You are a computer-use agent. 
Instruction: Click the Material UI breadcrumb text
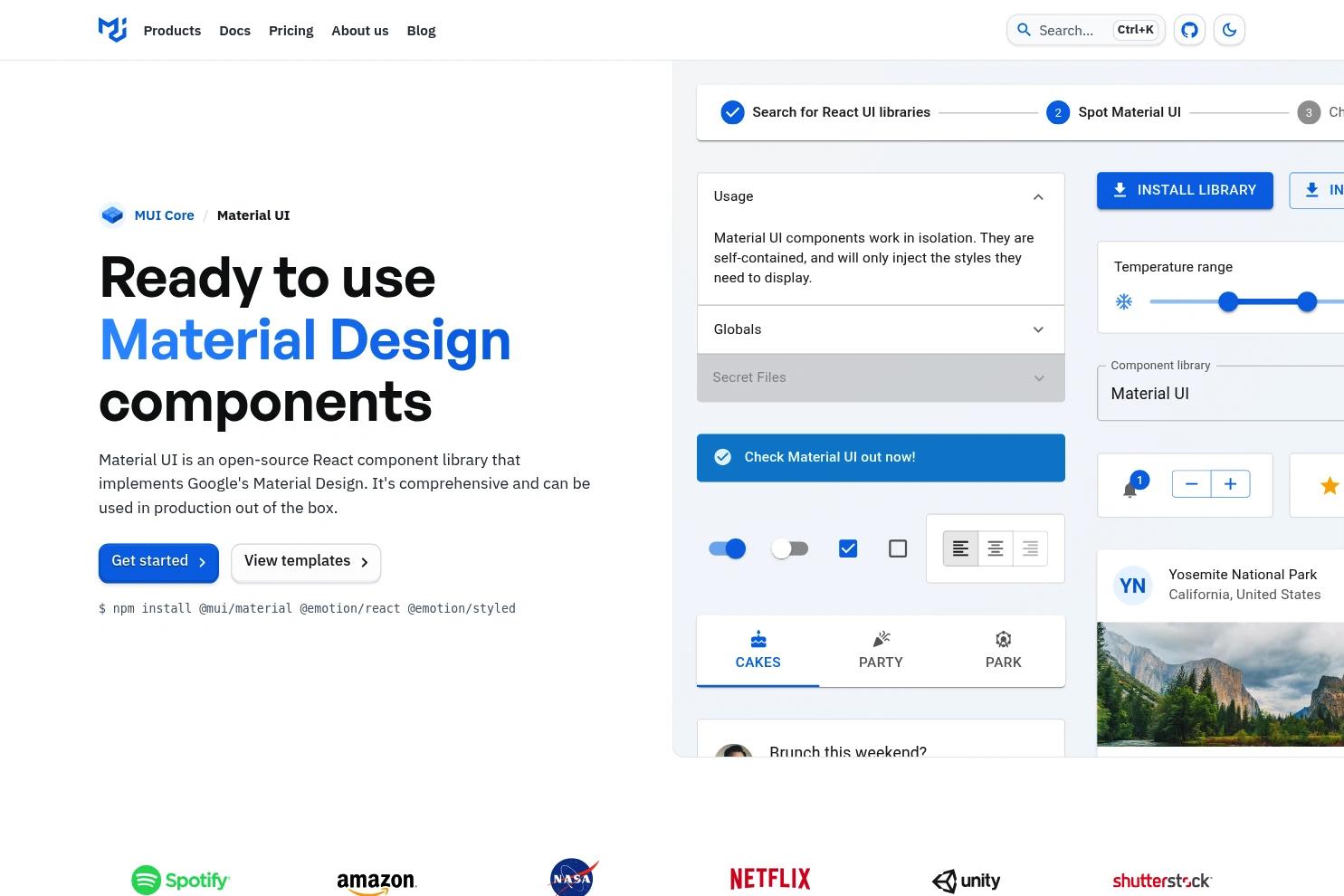[253, 215]
